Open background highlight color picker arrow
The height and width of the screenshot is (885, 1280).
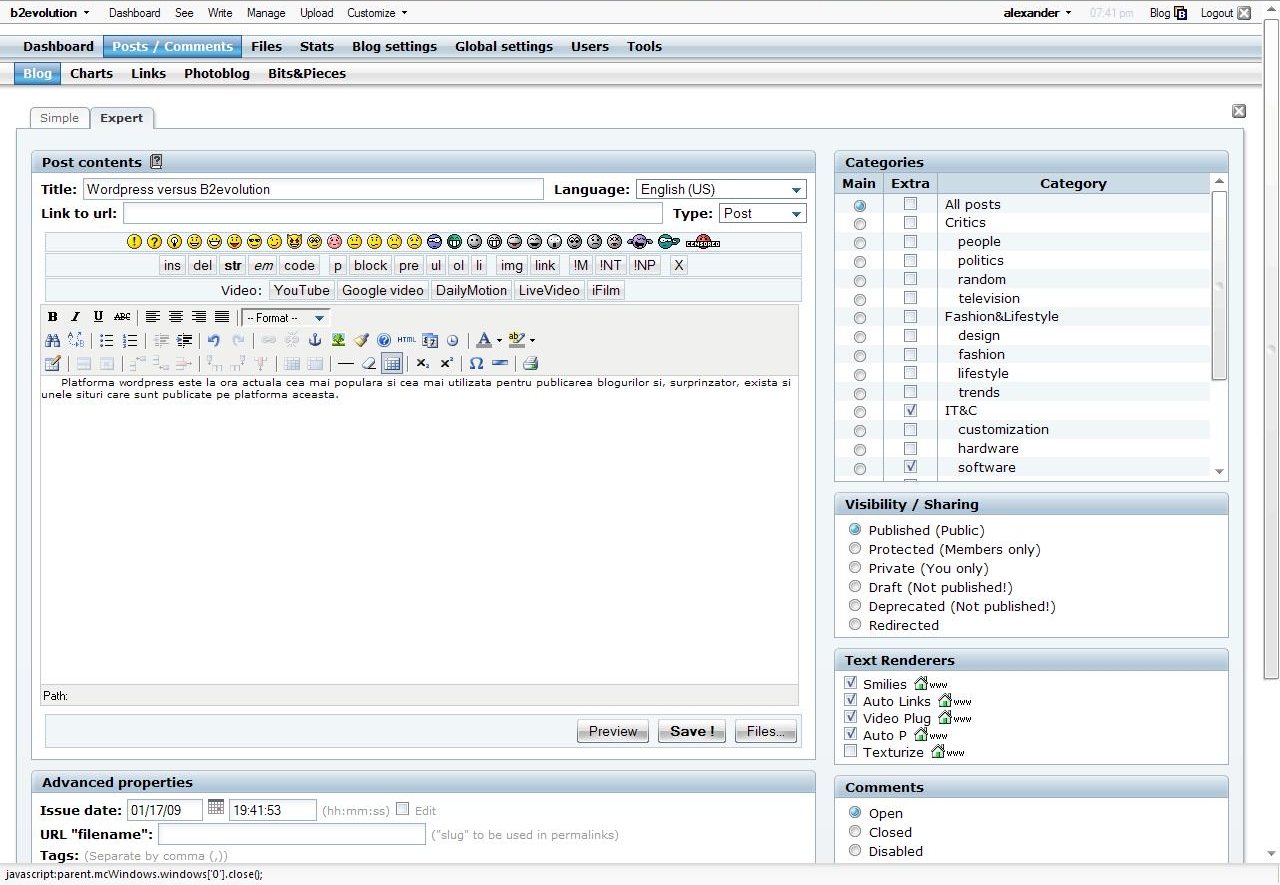click(x=532, y=341)
